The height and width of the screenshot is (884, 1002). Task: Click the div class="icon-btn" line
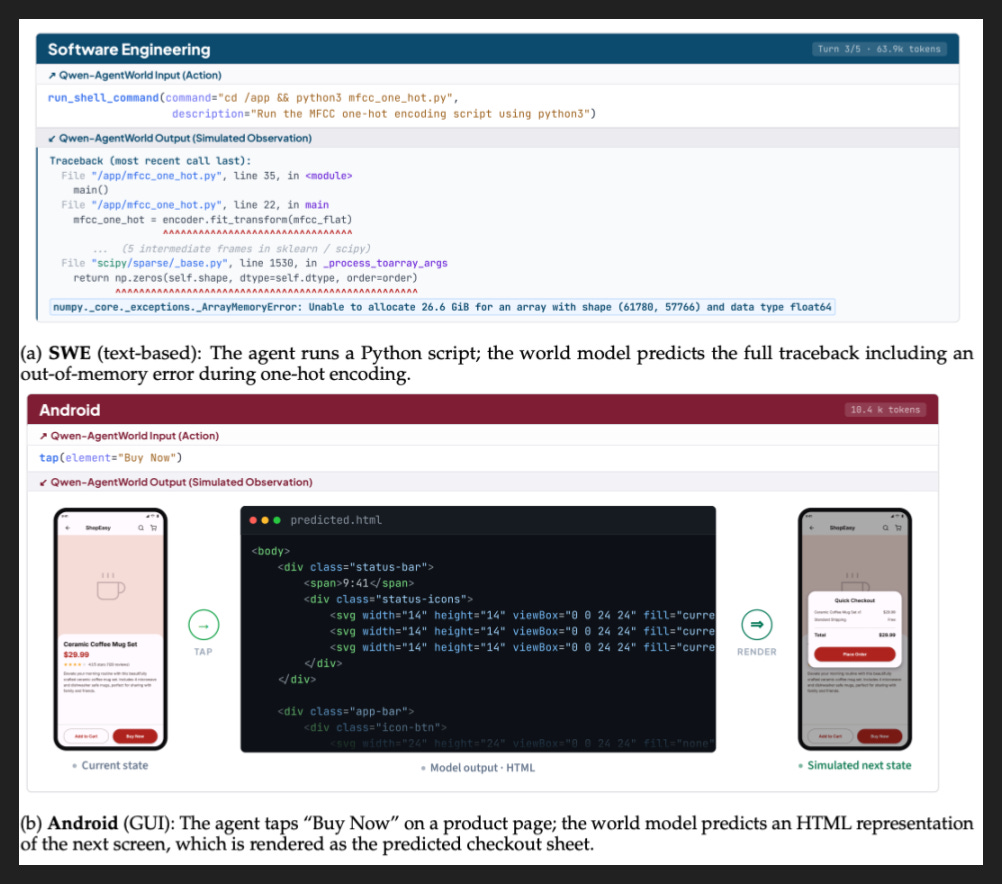tap(375, 727)
